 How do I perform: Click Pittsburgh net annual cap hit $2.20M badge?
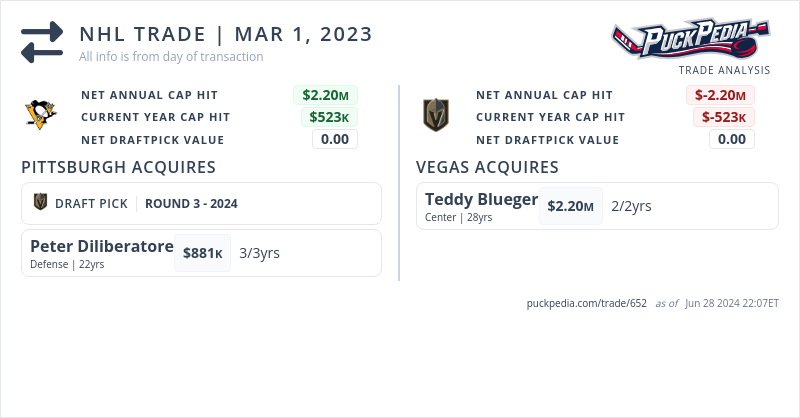(325, 95)
